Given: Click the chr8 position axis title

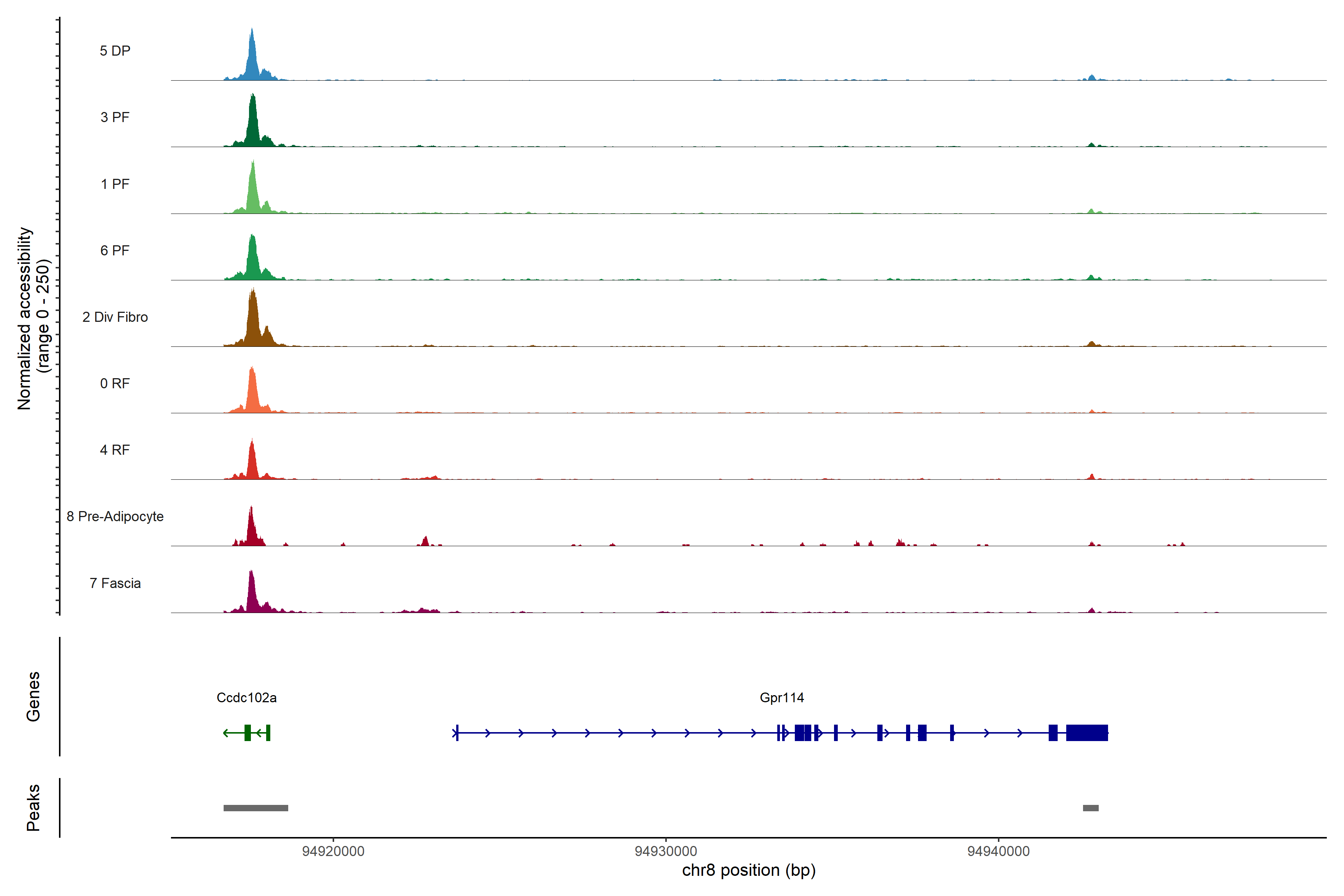Looking at the screenshot, I should coord(749,870).
